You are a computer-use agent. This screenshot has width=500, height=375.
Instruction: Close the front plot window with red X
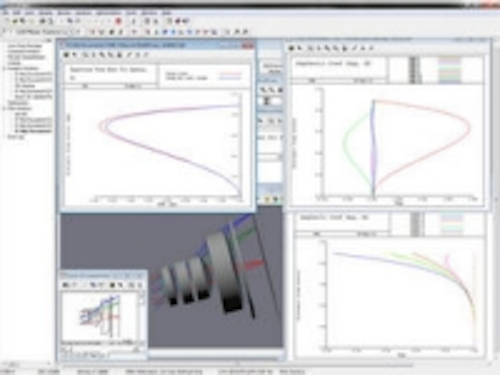(248, 45)
